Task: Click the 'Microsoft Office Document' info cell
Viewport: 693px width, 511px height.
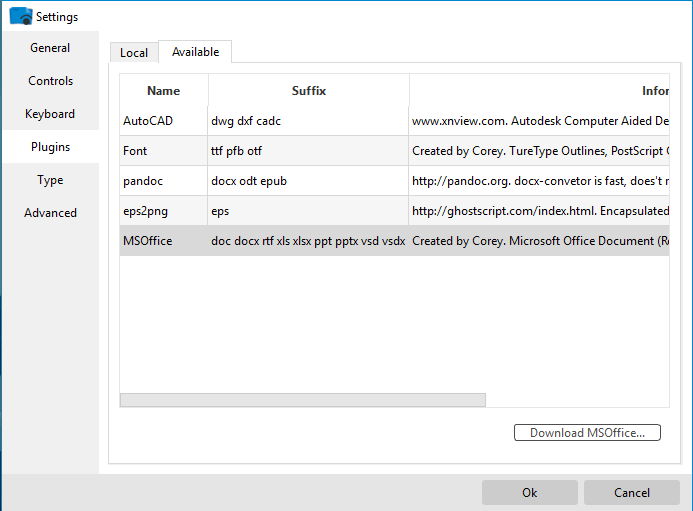Action: 539,241
